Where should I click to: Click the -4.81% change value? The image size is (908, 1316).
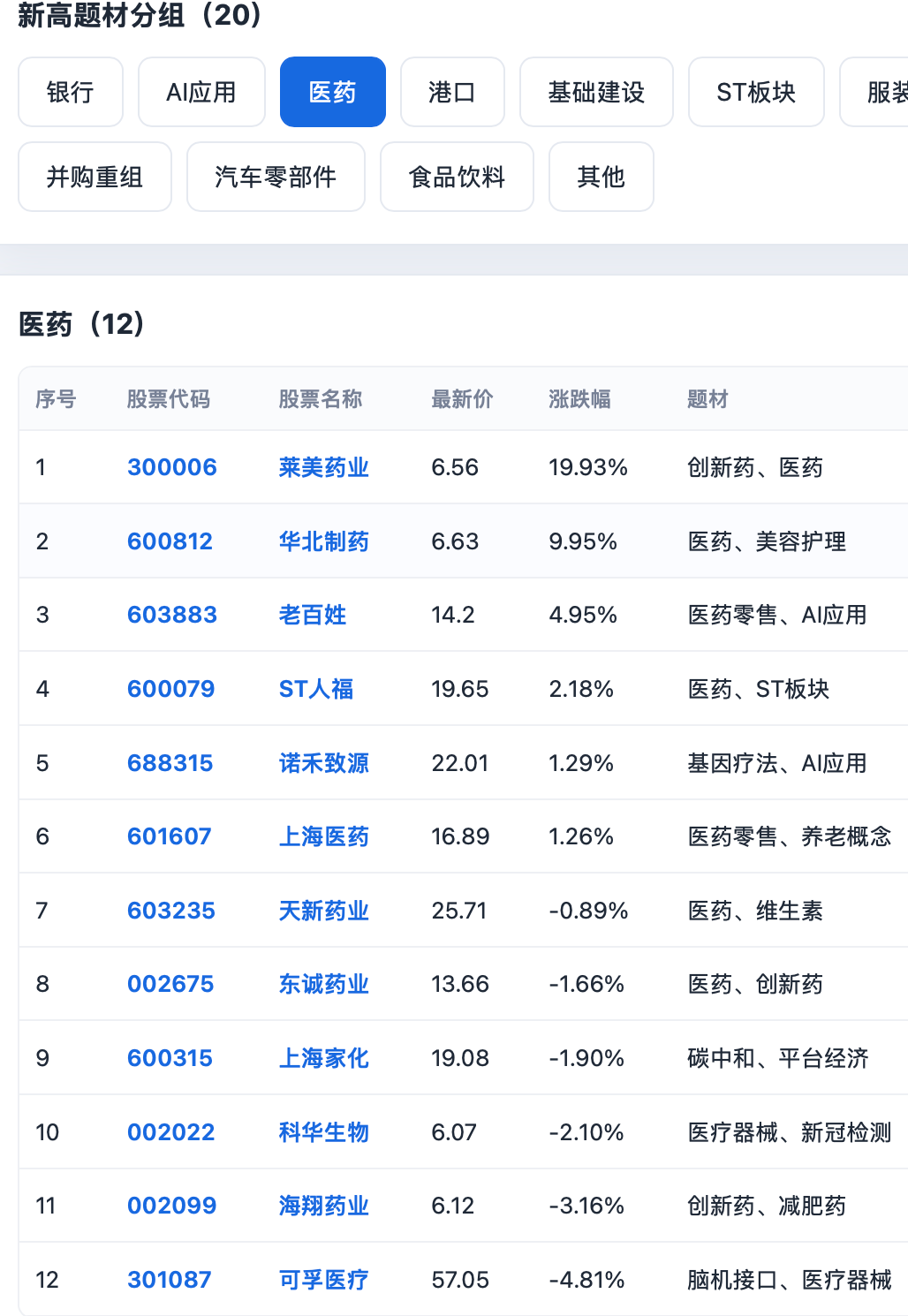587,1280
